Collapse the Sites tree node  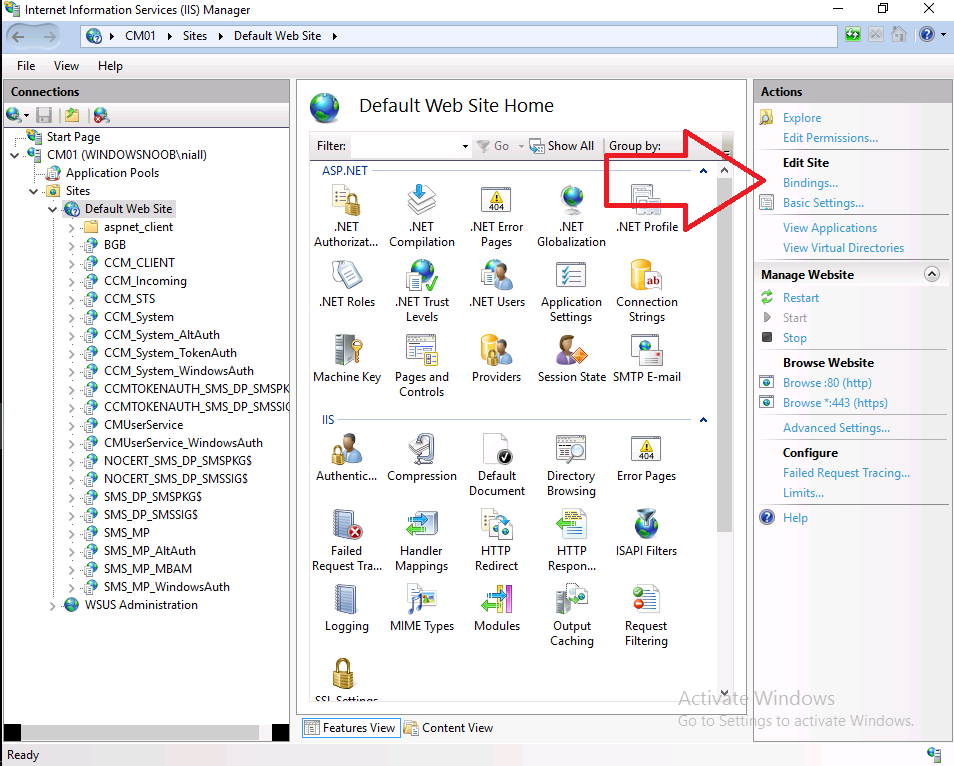[x=33, y=192]
